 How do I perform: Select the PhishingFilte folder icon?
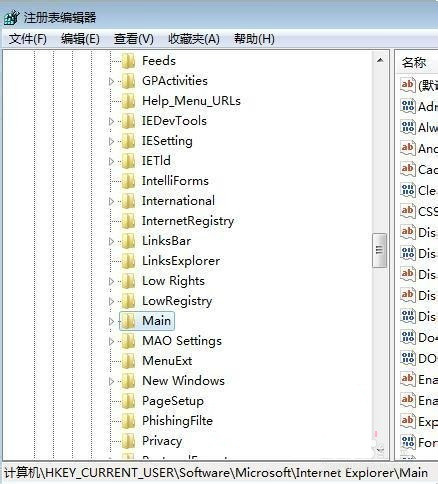pyautogui.click(x=128, y=421)
